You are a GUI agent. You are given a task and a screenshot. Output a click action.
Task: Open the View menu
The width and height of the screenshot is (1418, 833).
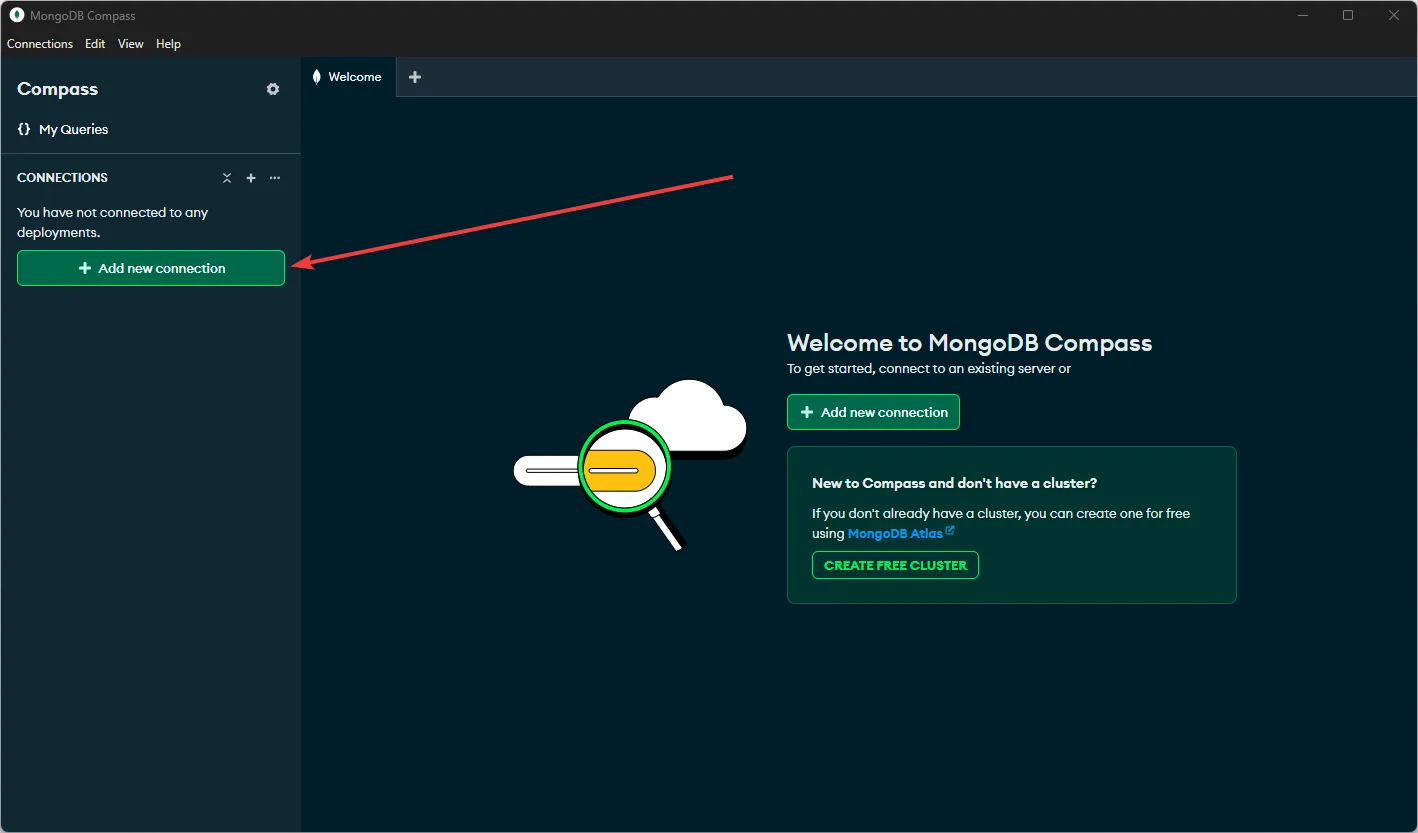point(130,44)
